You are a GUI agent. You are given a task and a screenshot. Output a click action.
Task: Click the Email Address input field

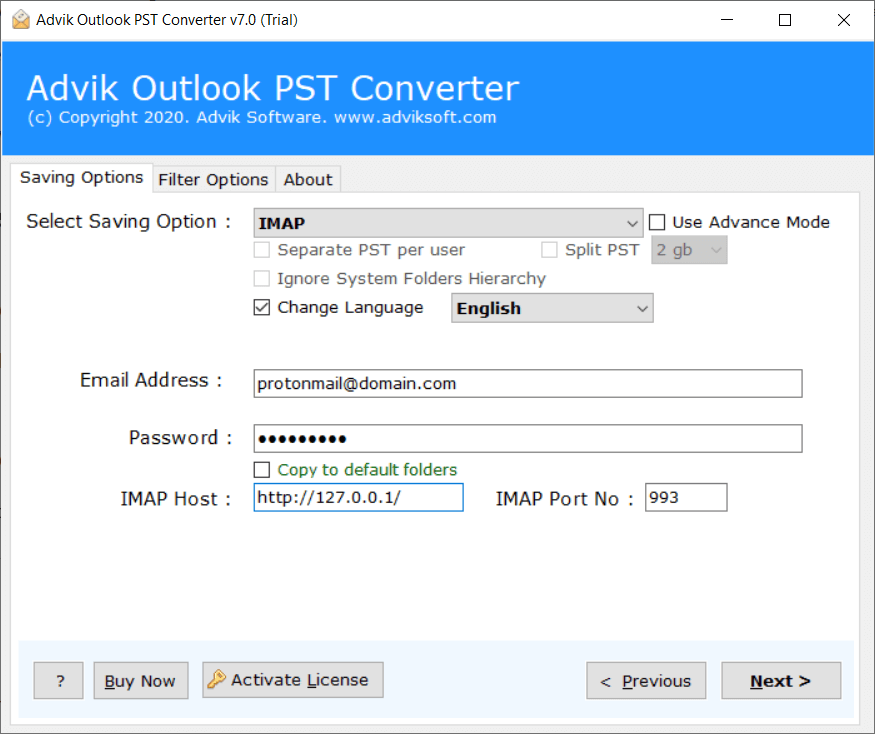tap(528, 383)
